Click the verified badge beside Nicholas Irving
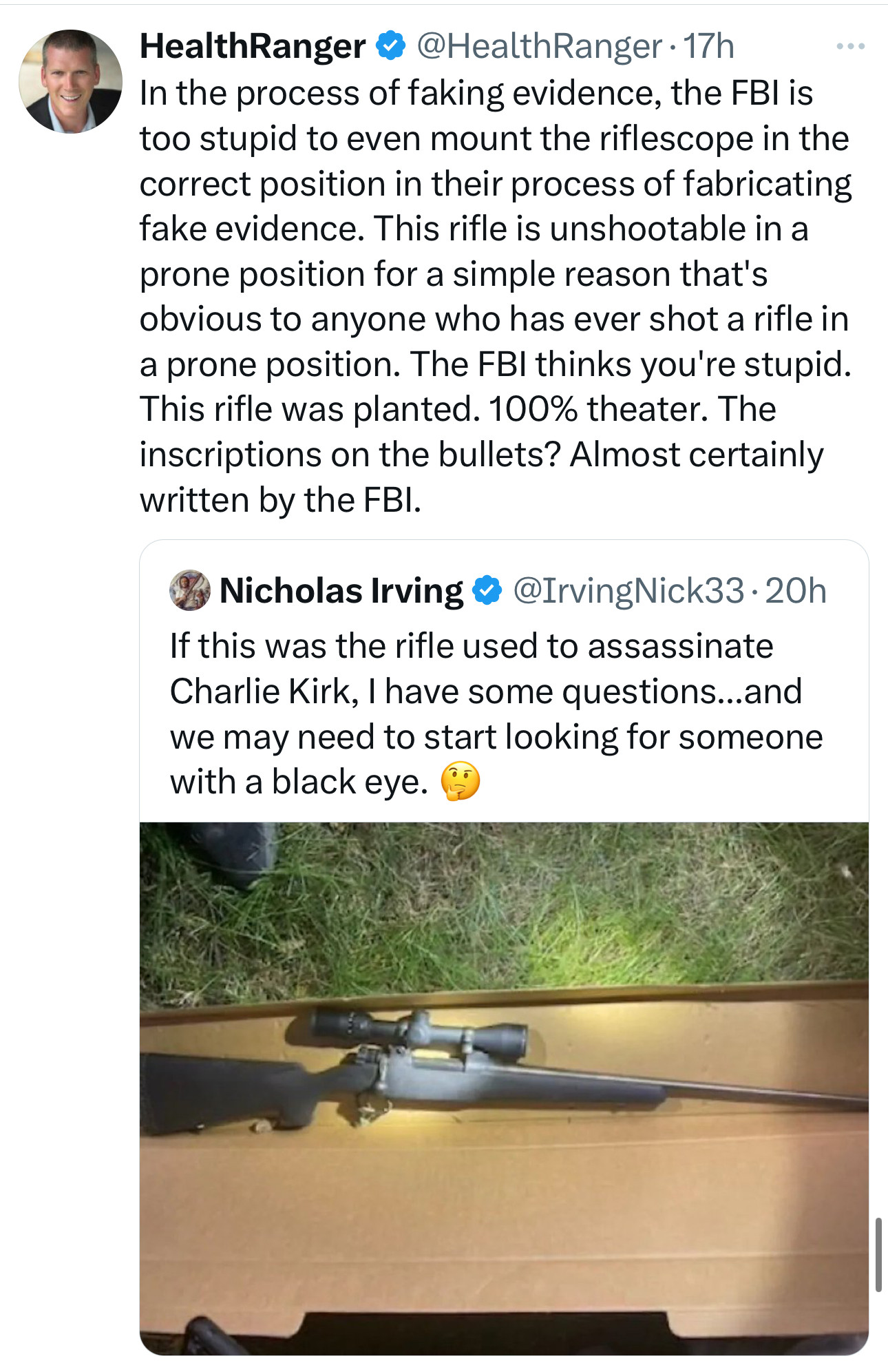 pyautogui.click(x=487, y=591)
